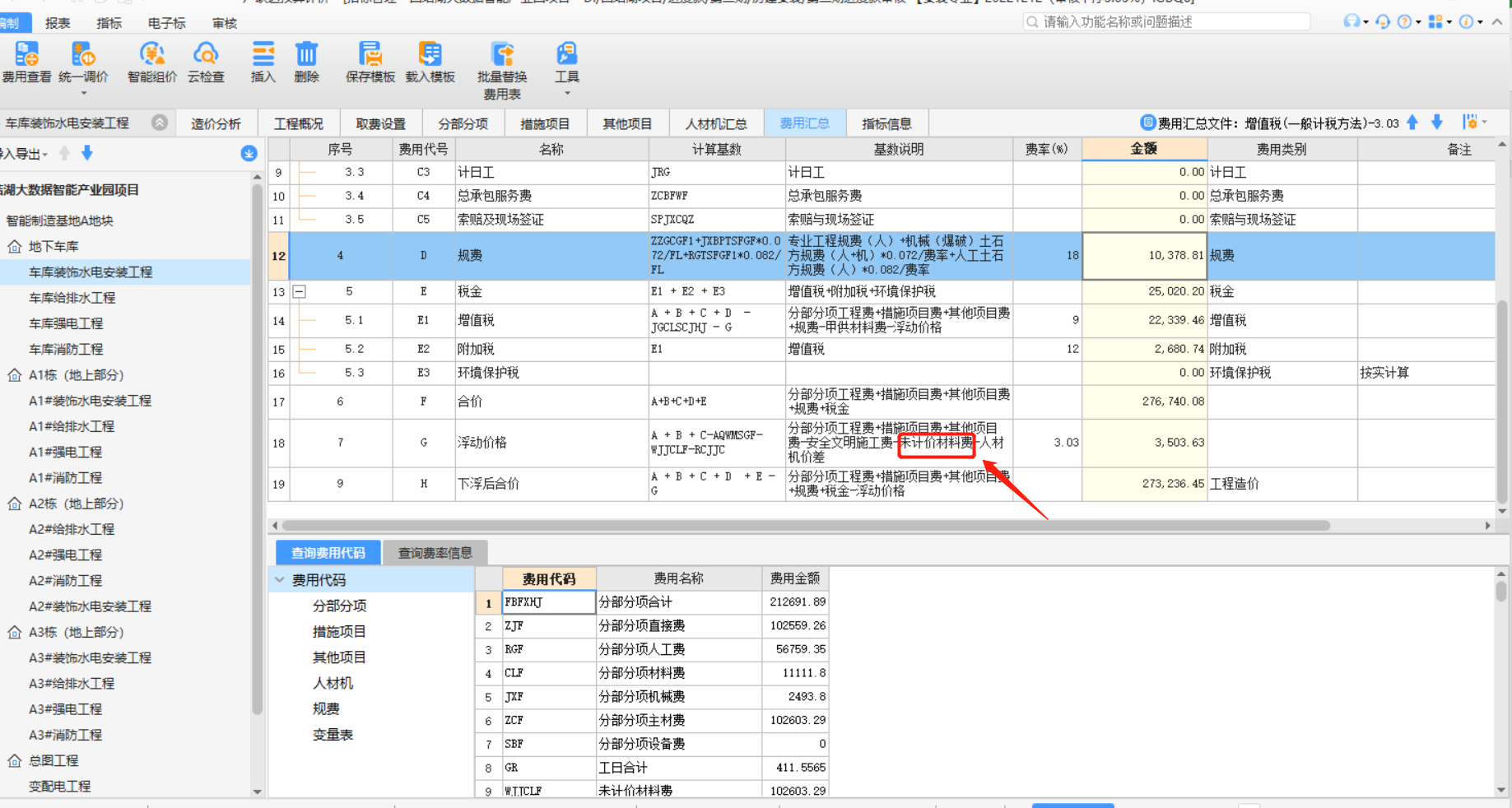Click the sidebar down arrow icon
The height and width of the screenshot is (808, 1512).
pyautogui.click(x=87, y=153)
